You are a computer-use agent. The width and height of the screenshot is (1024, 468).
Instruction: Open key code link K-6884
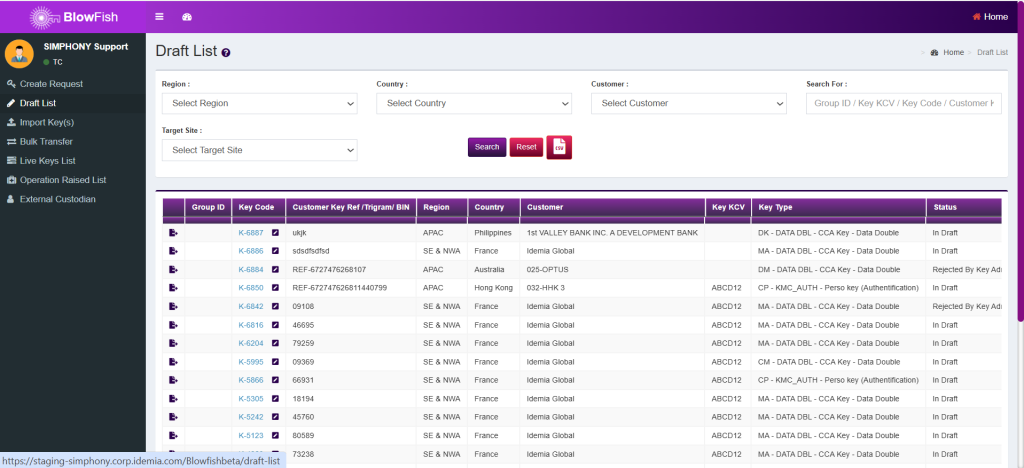pos(251,270)
